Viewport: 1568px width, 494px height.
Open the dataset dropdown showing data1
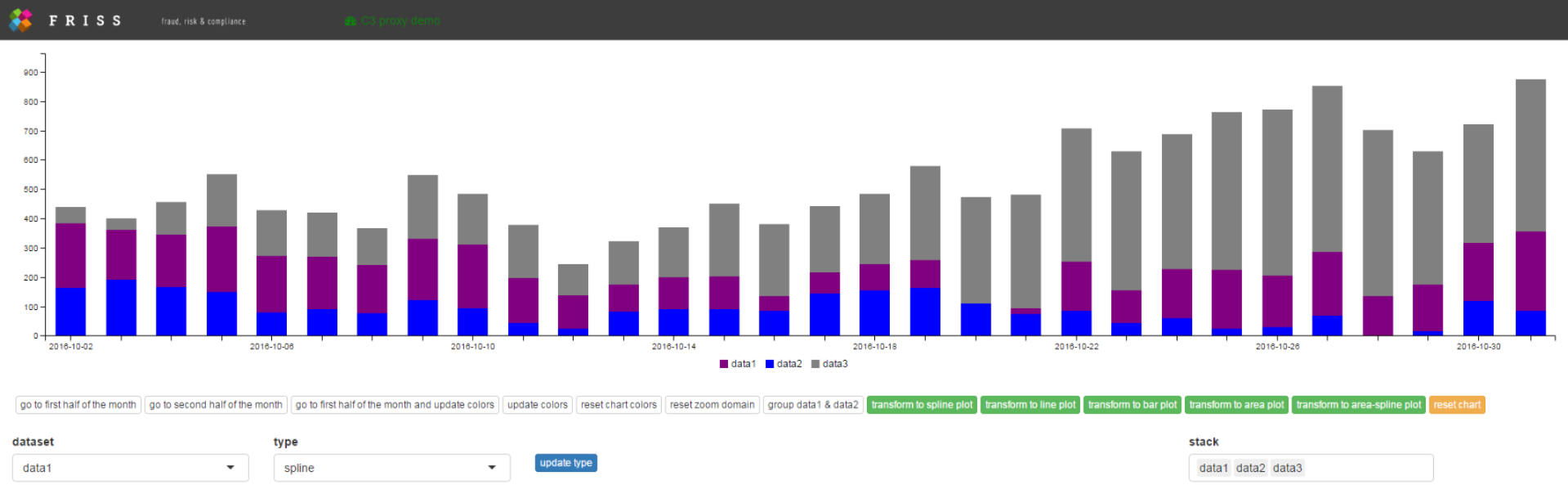[x=130, y=468]
